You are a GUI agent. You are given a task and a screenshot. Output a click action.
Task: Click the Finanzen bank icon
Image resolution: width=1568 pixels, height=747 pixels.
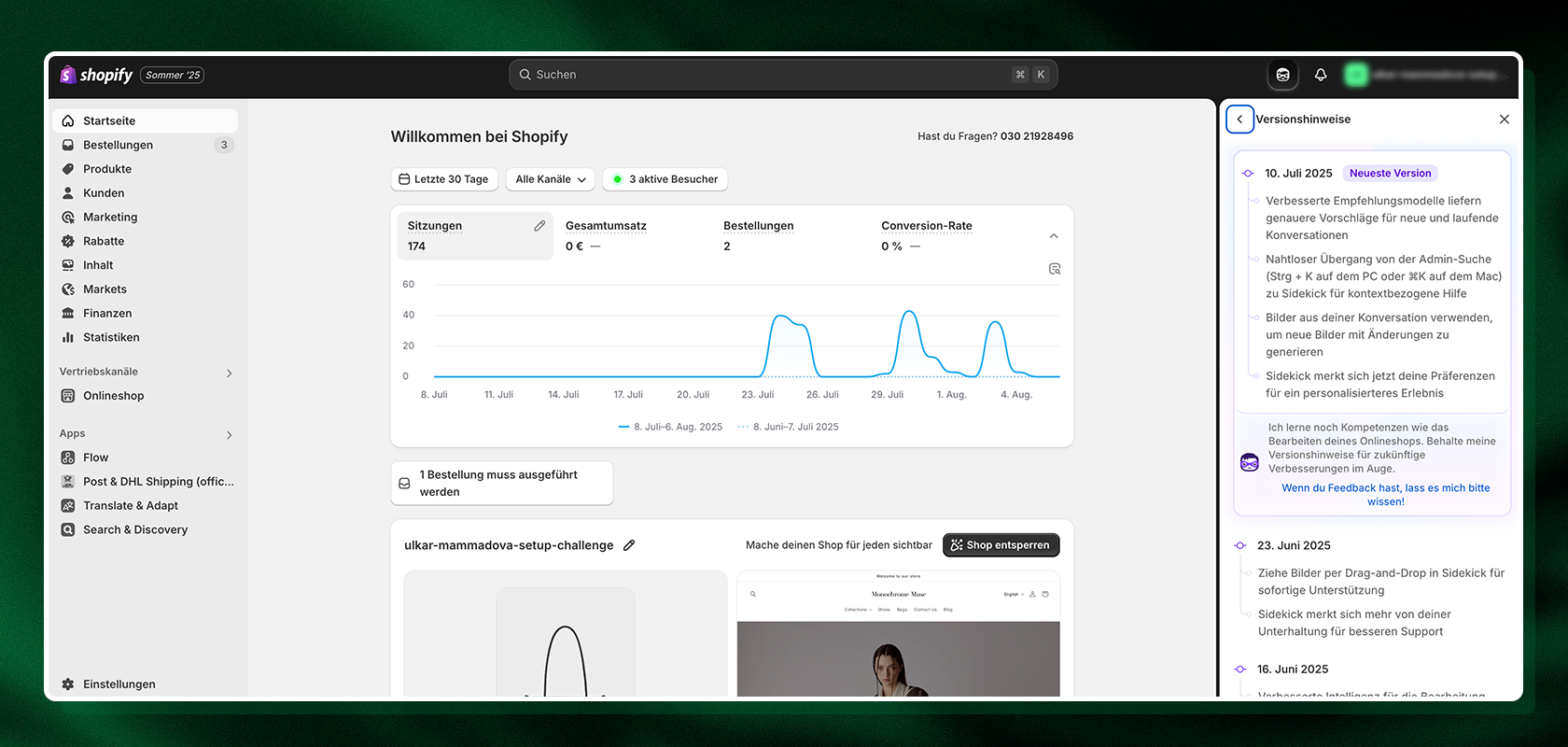pos(68,314)
